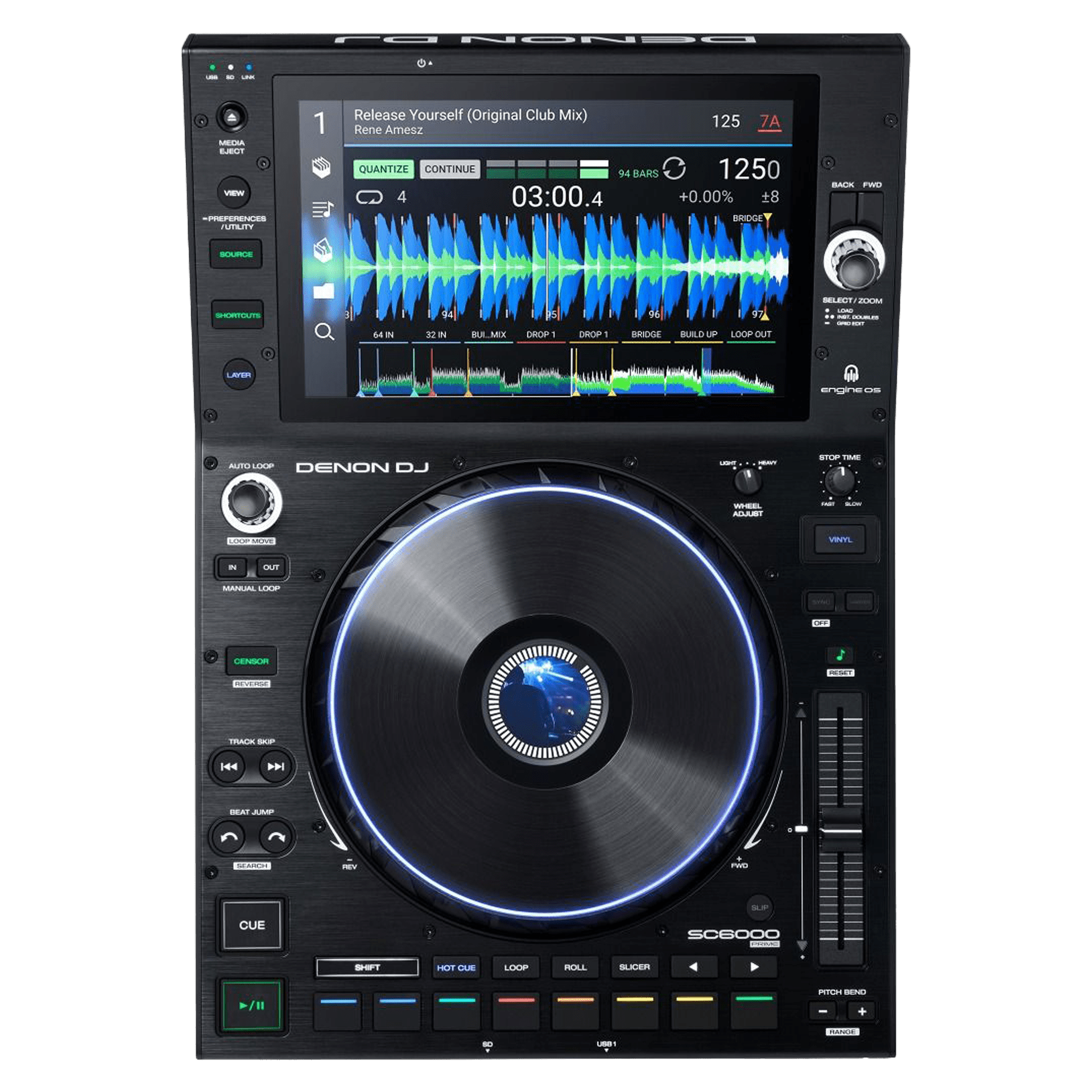Click the manual loop IN button
The height and width of the screenshot is (1092, 1092).
click(x=232, y=567)
